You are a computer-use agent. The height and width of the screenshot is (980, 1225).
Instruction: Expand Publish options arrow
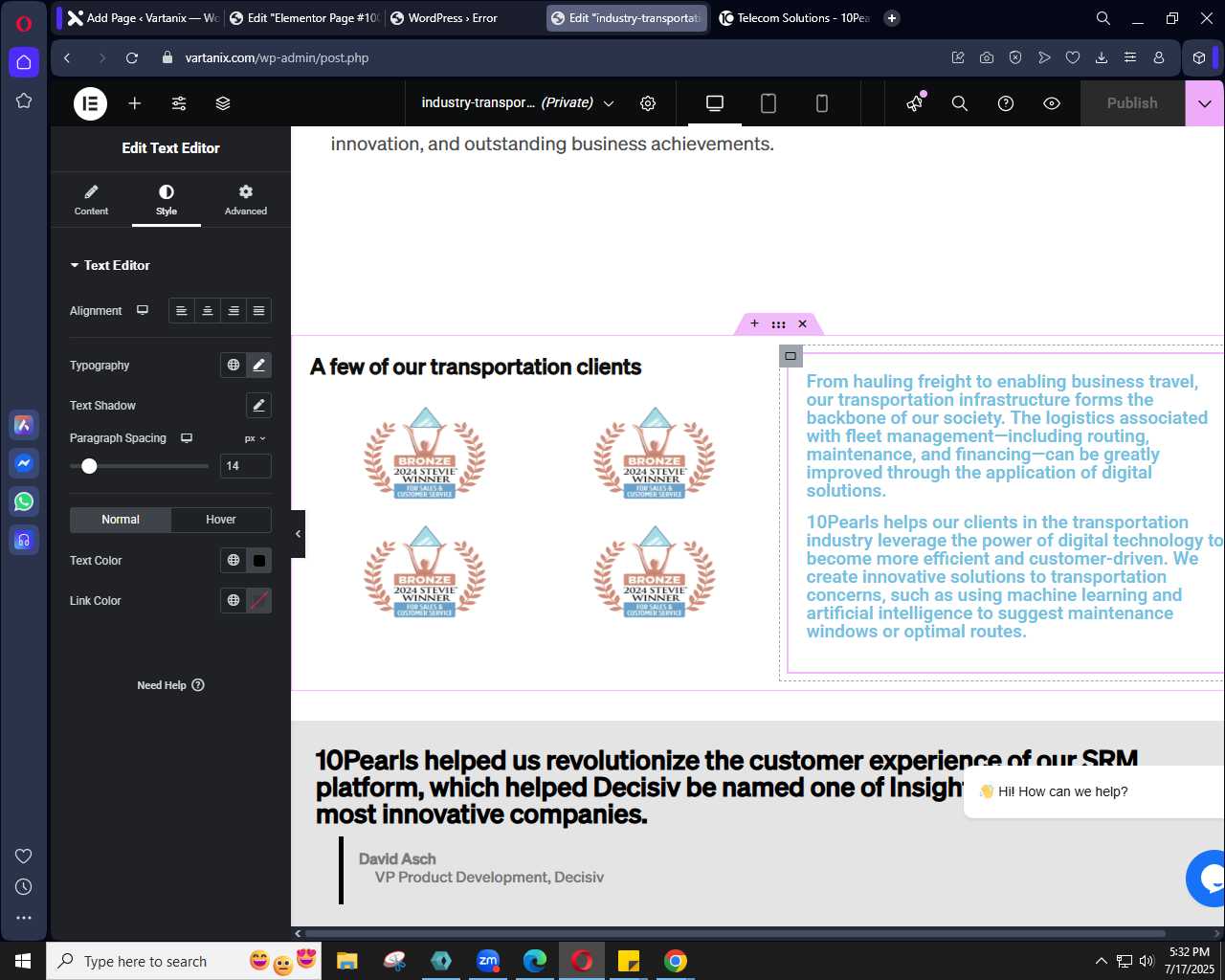1205,103
